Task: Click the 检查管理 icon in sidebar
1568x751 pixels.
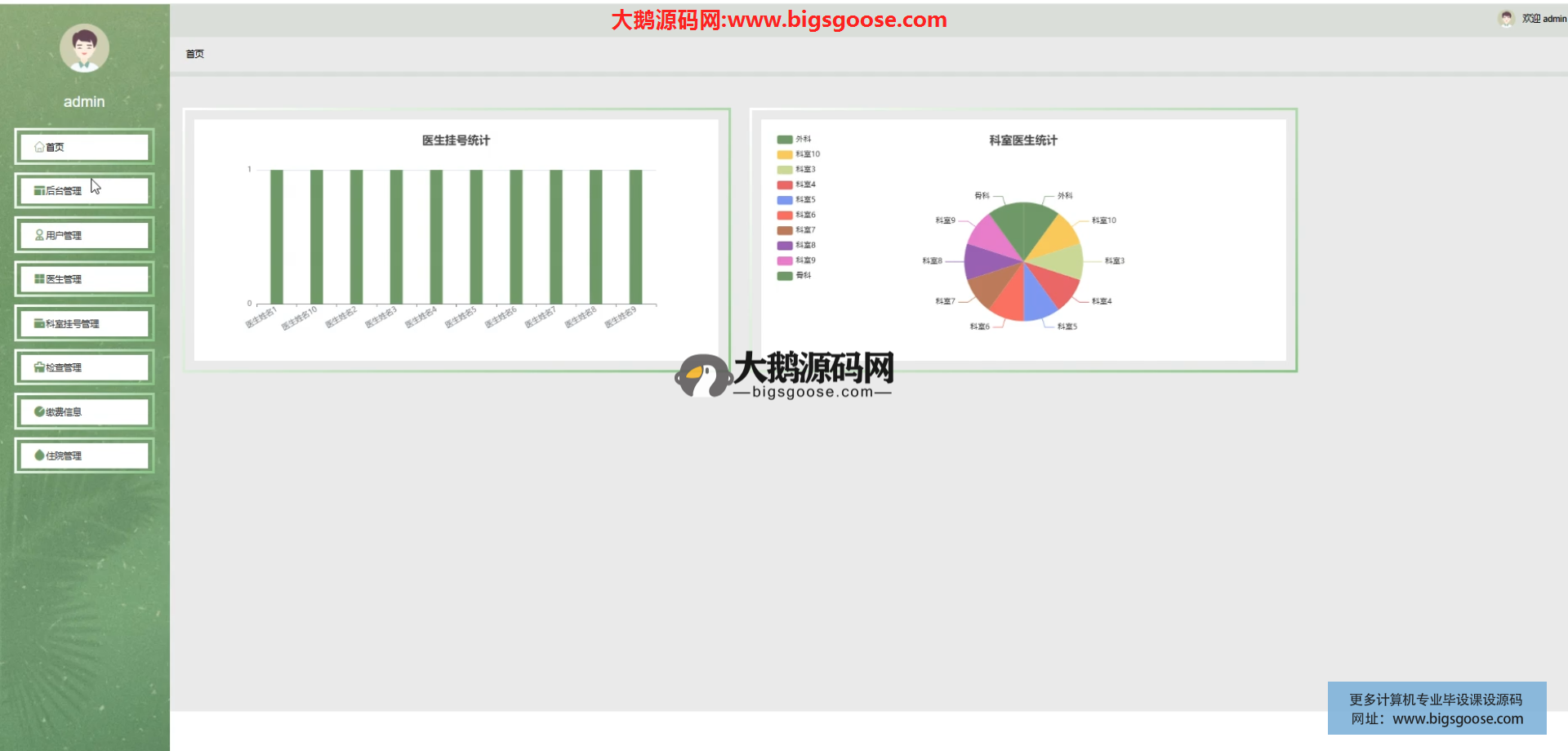Action: 39,367
